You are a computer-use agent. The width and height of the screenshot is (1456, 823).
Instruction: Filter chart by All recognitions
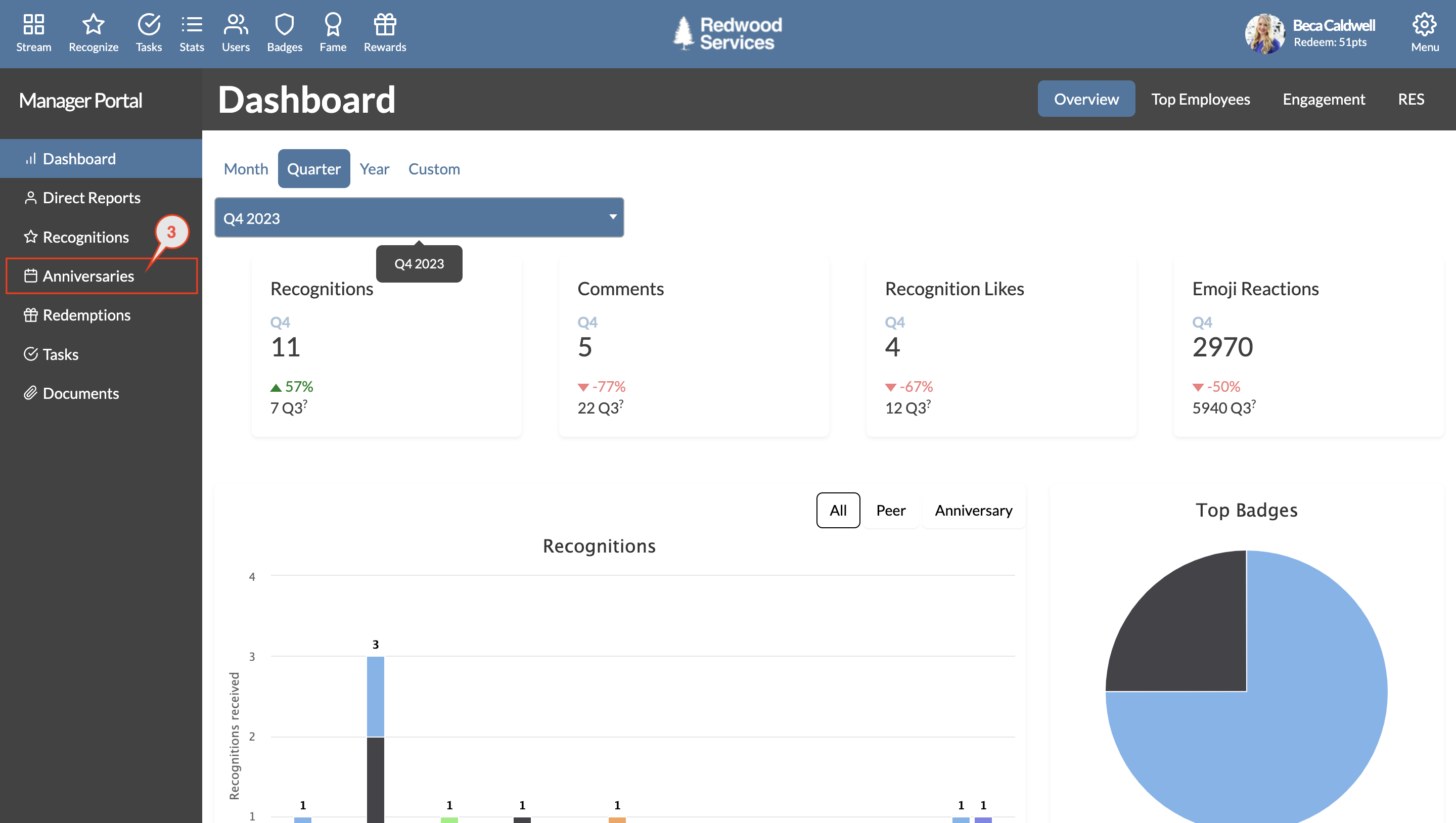click(x=838, y=511)
